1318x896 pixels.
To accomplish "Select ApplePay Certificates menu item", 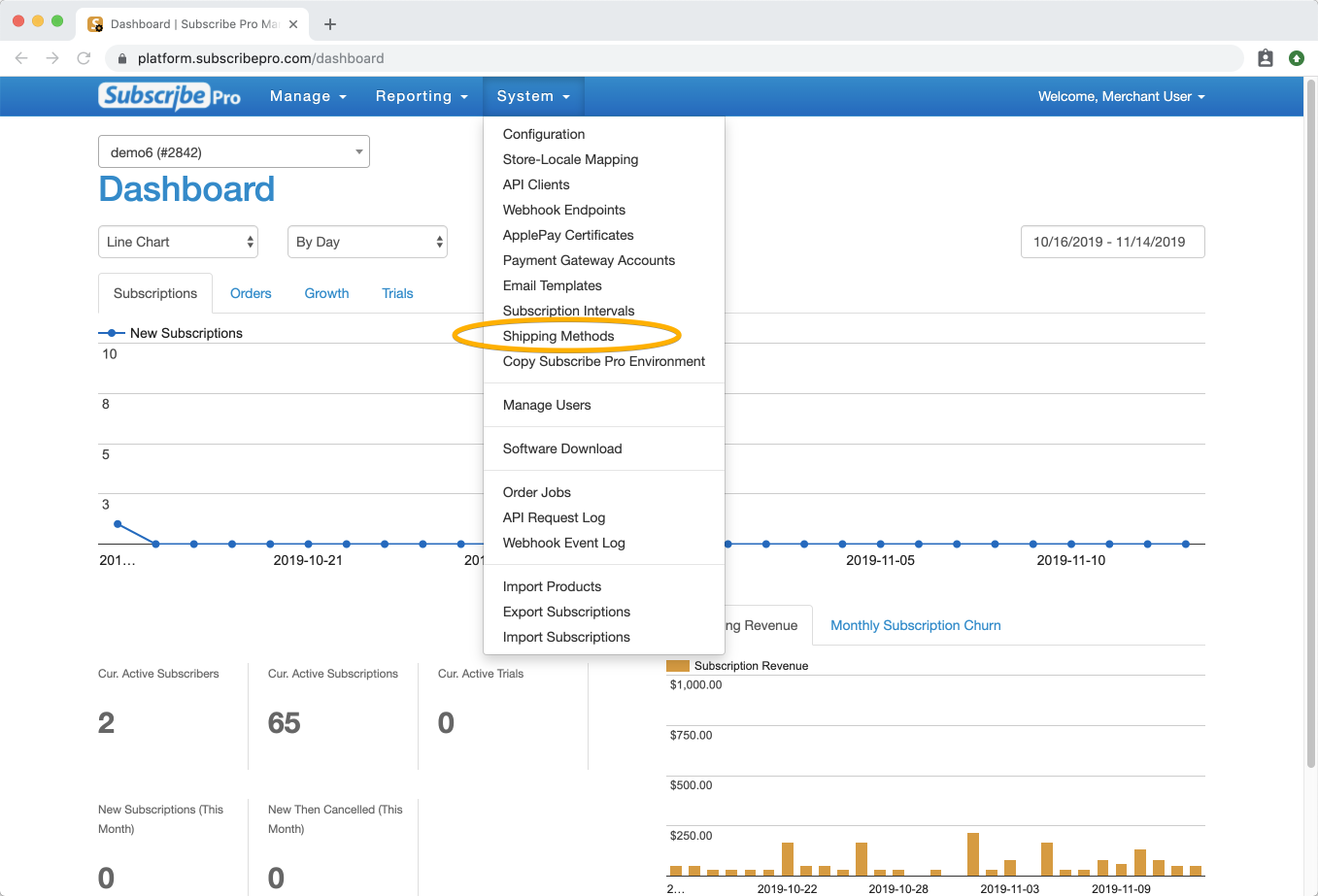I will point(604,235).
